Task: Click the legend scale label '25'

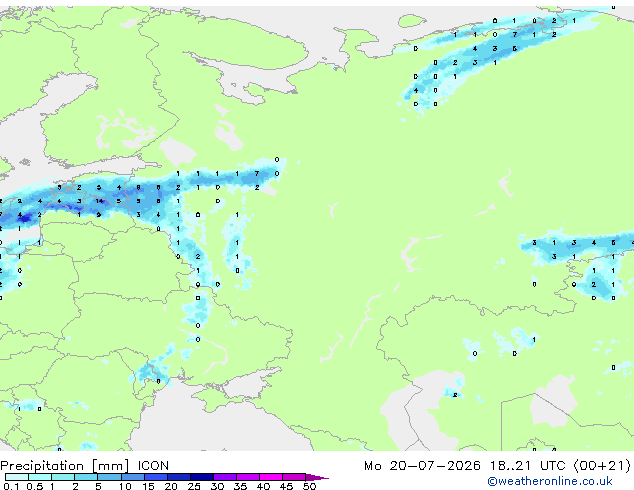Action: coord(194,486)
